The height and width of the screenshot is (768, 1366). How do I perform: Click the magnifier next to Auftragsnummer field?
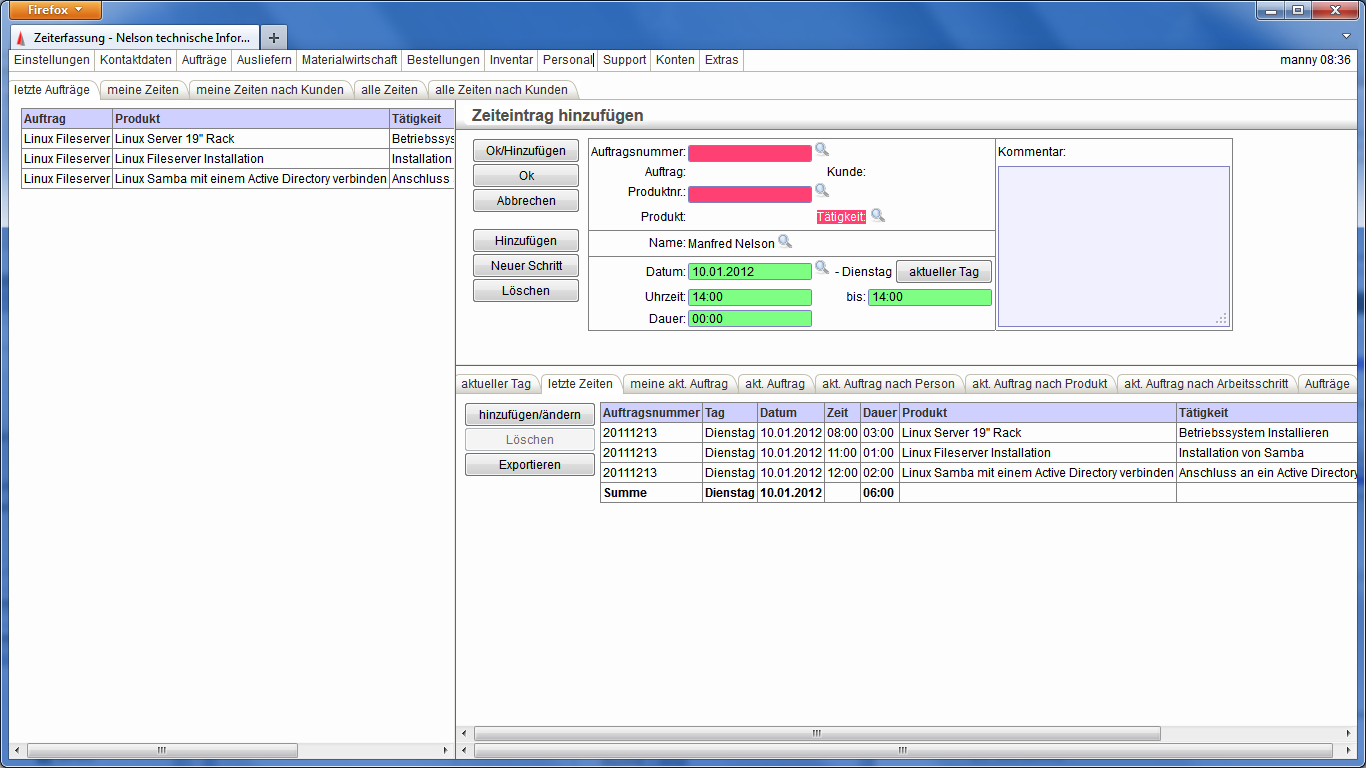[x=822, y=150]
